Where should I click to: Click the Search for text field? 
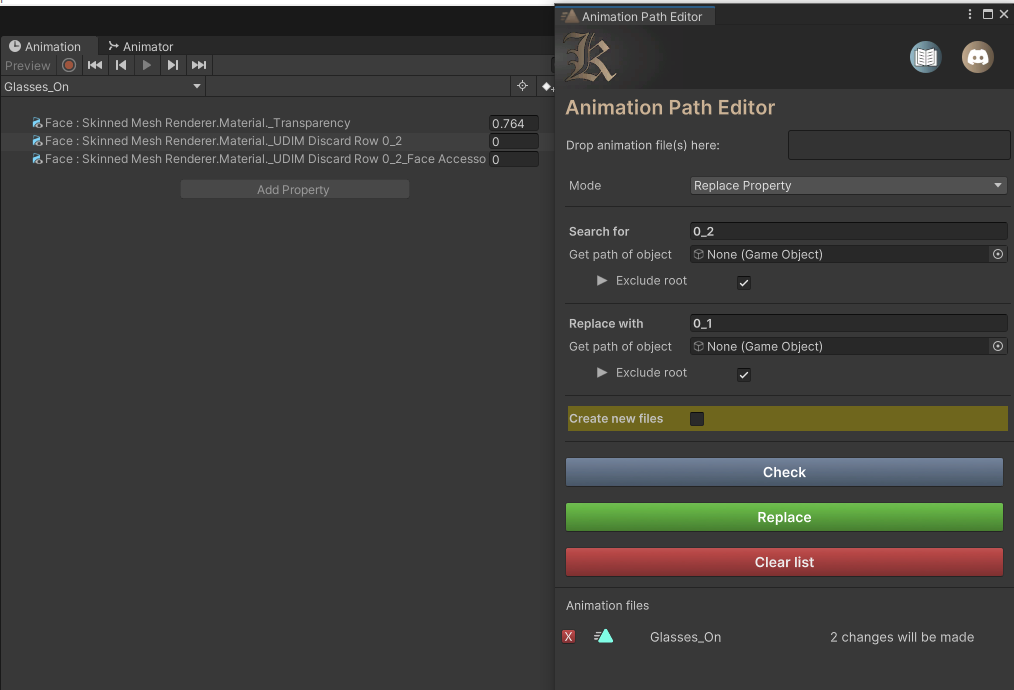click(848, 231)
